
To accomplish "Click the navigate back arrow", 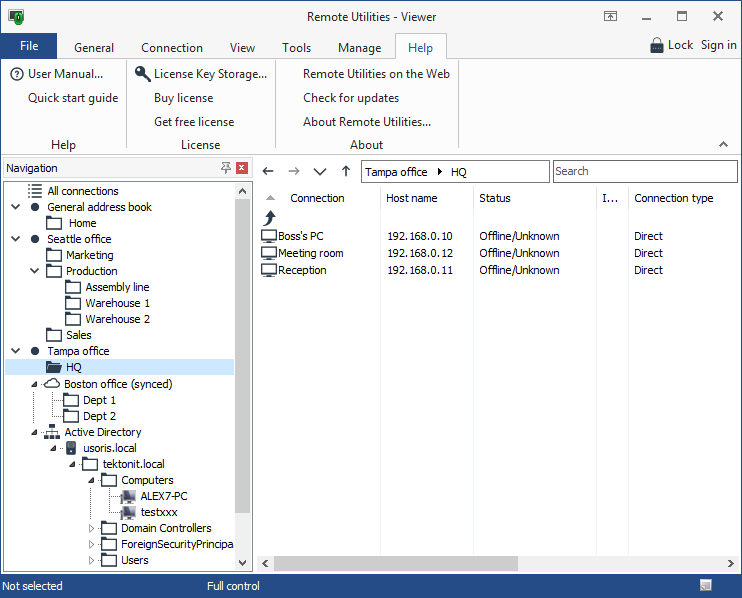I will click(268, 172).
